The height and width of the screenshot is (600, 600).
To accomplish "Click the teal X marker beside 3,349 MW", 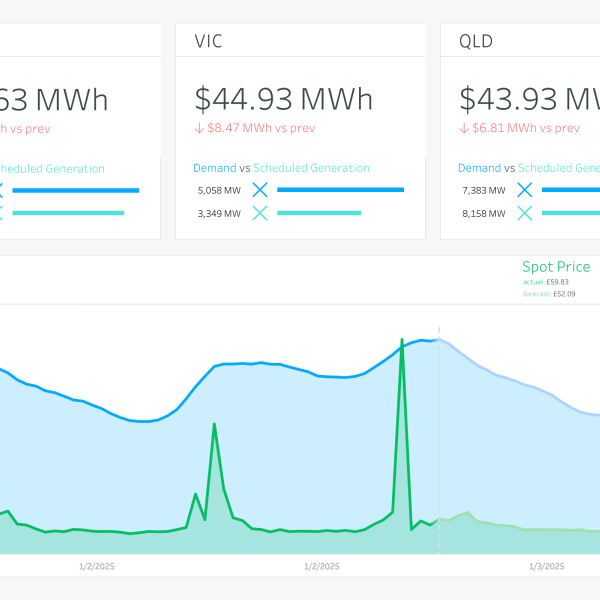I will point(260,213).
